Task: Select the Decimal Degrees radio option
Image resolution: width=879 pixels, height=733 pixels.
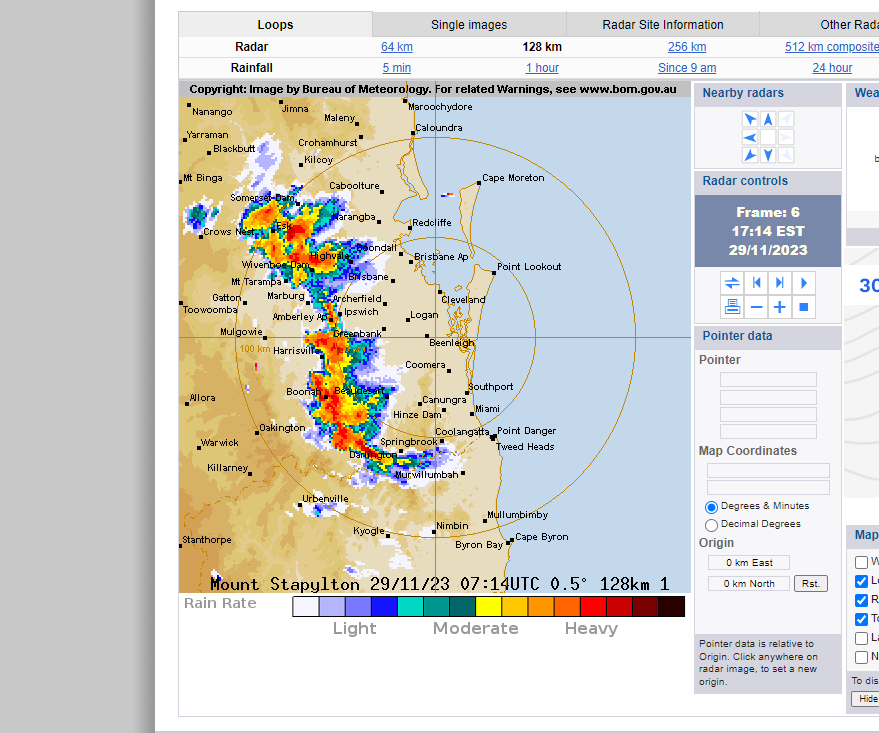Action: pos(711,525)
